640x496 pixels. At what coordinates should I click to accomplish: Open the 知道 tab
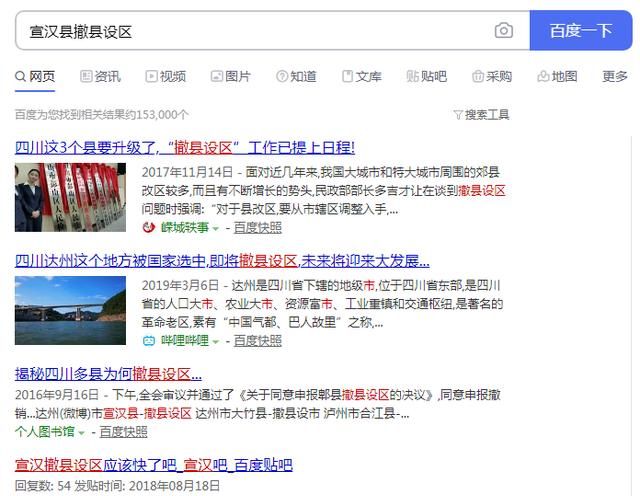pos(296,76)
